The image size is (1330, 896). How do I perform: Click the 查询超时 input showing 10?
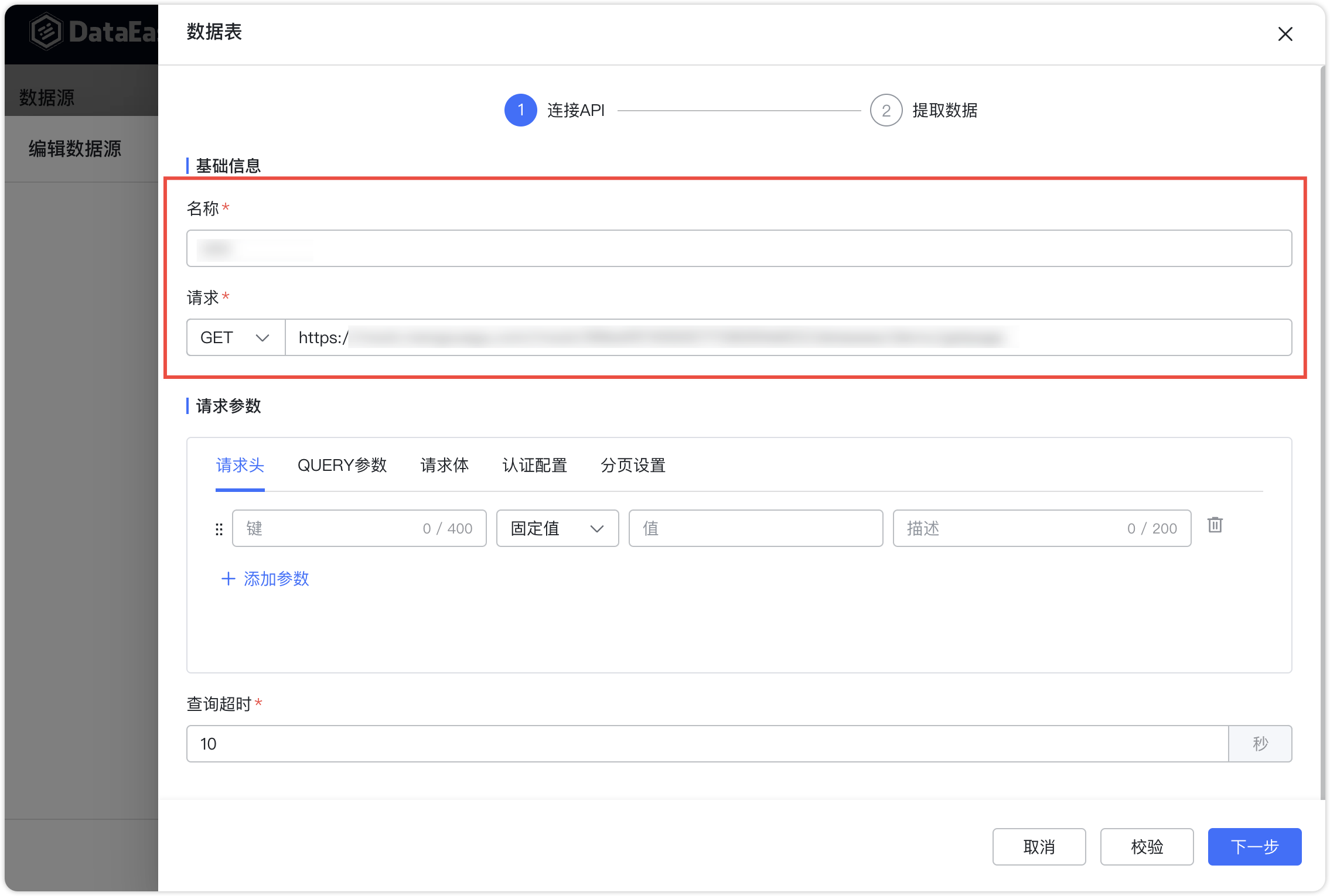click(707, 744)
